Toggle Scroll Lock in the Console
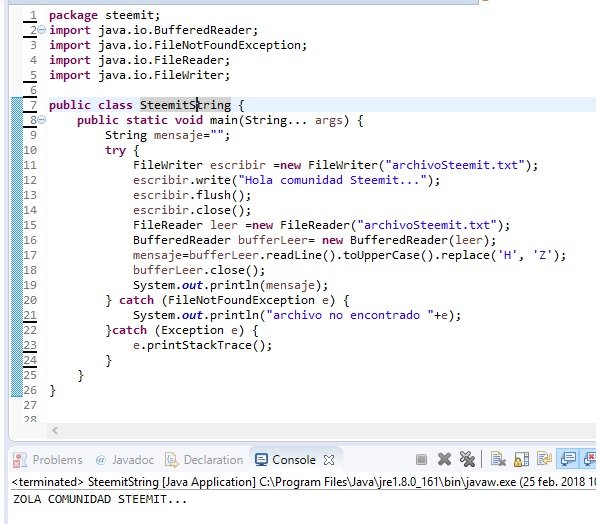The width and height of the screenshot is (600, 524). 521,459
